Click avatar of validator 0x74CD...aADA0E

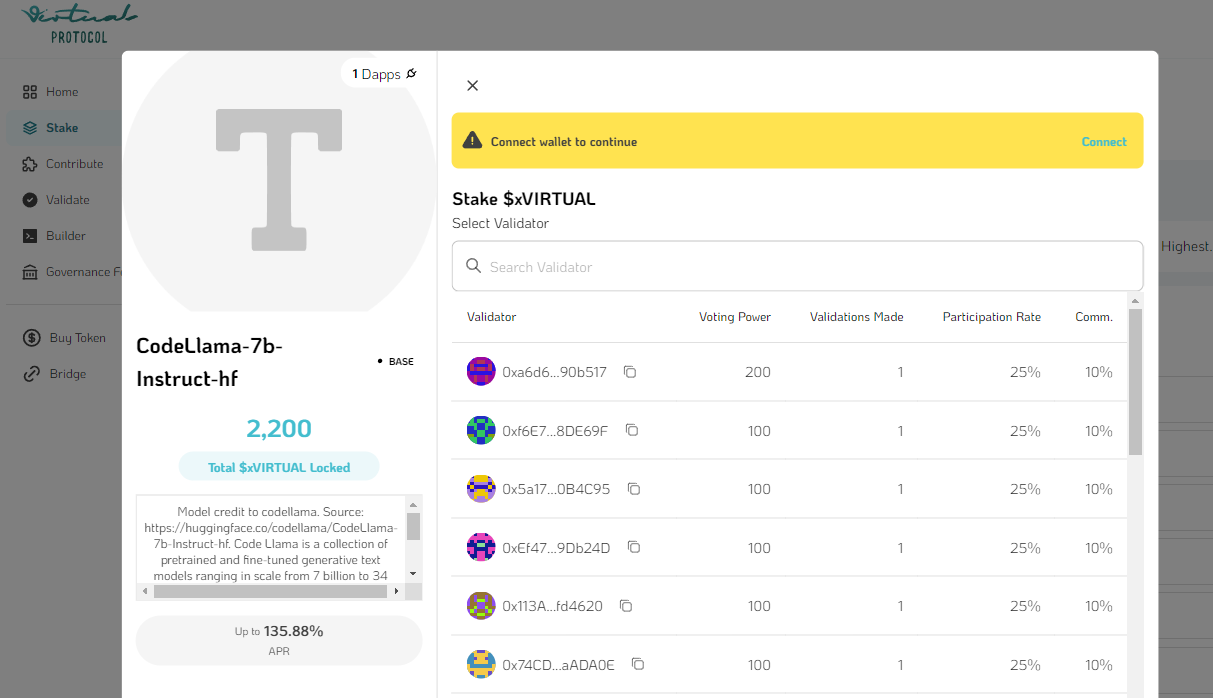pyautogui.click(x=481, y=664)
